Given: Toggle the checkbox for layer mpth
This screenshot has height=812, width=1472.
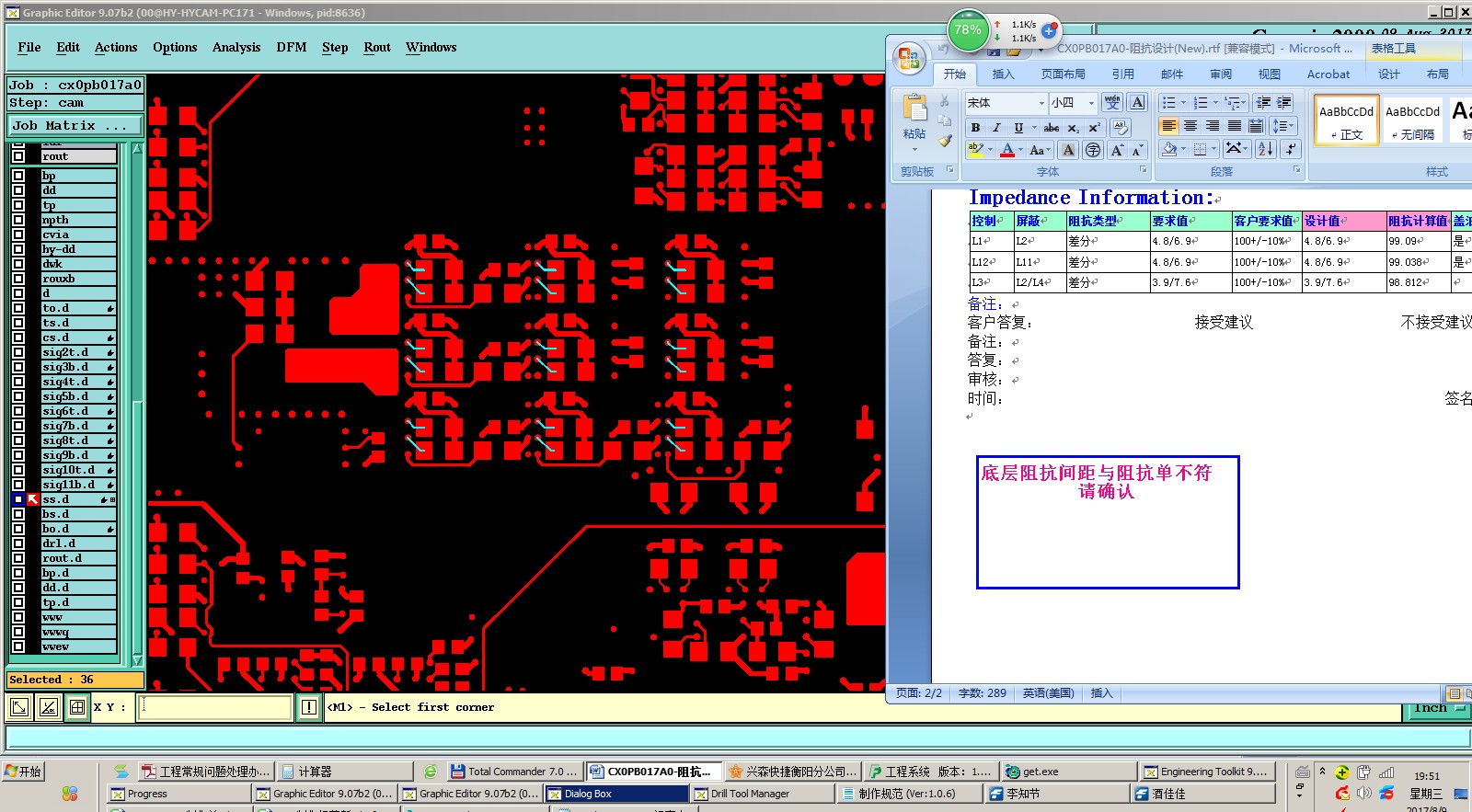Looking at the screenshot, I should coord(18,220).
